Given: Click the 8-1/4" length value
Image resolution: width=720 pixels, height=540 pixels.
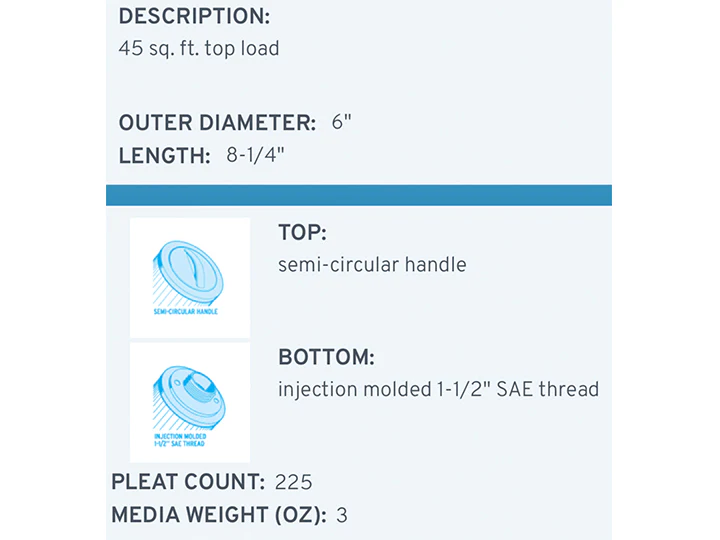Looking at the screenshot, I should tap(255, 155).
